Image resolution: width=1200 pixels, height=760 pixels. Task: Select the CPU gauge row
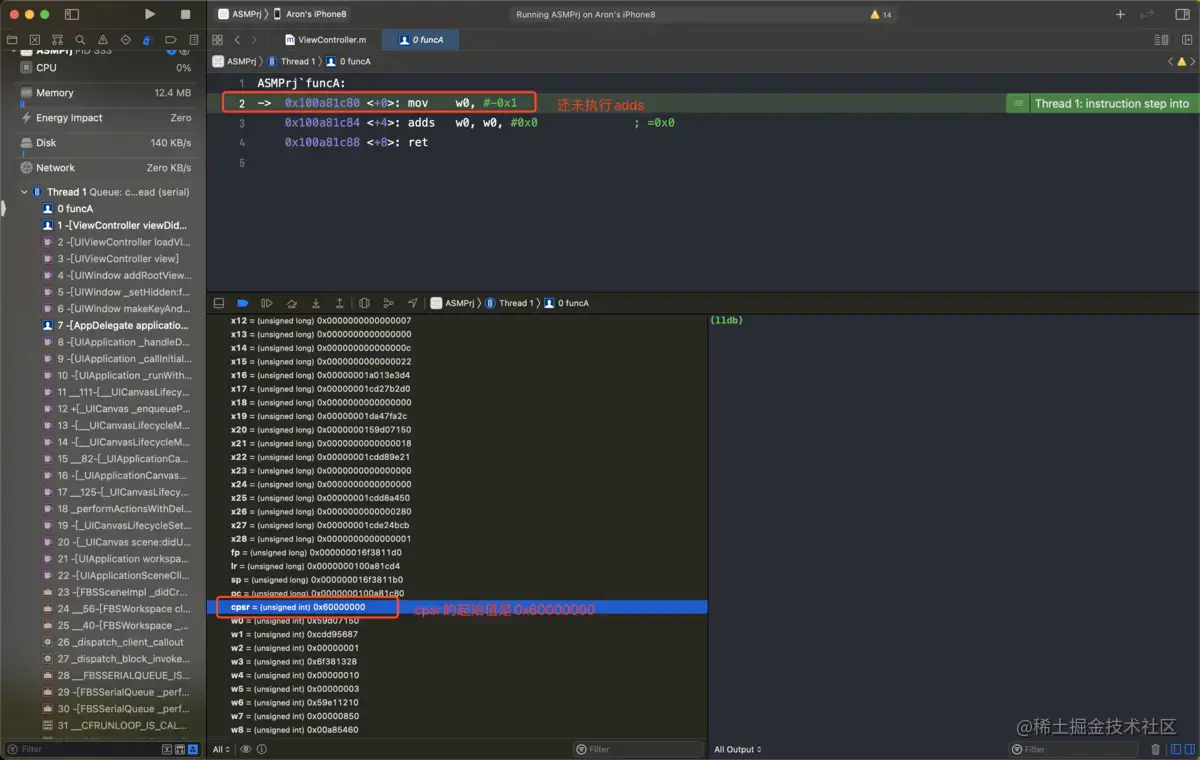pyautogui.click(x=104, y=68)
